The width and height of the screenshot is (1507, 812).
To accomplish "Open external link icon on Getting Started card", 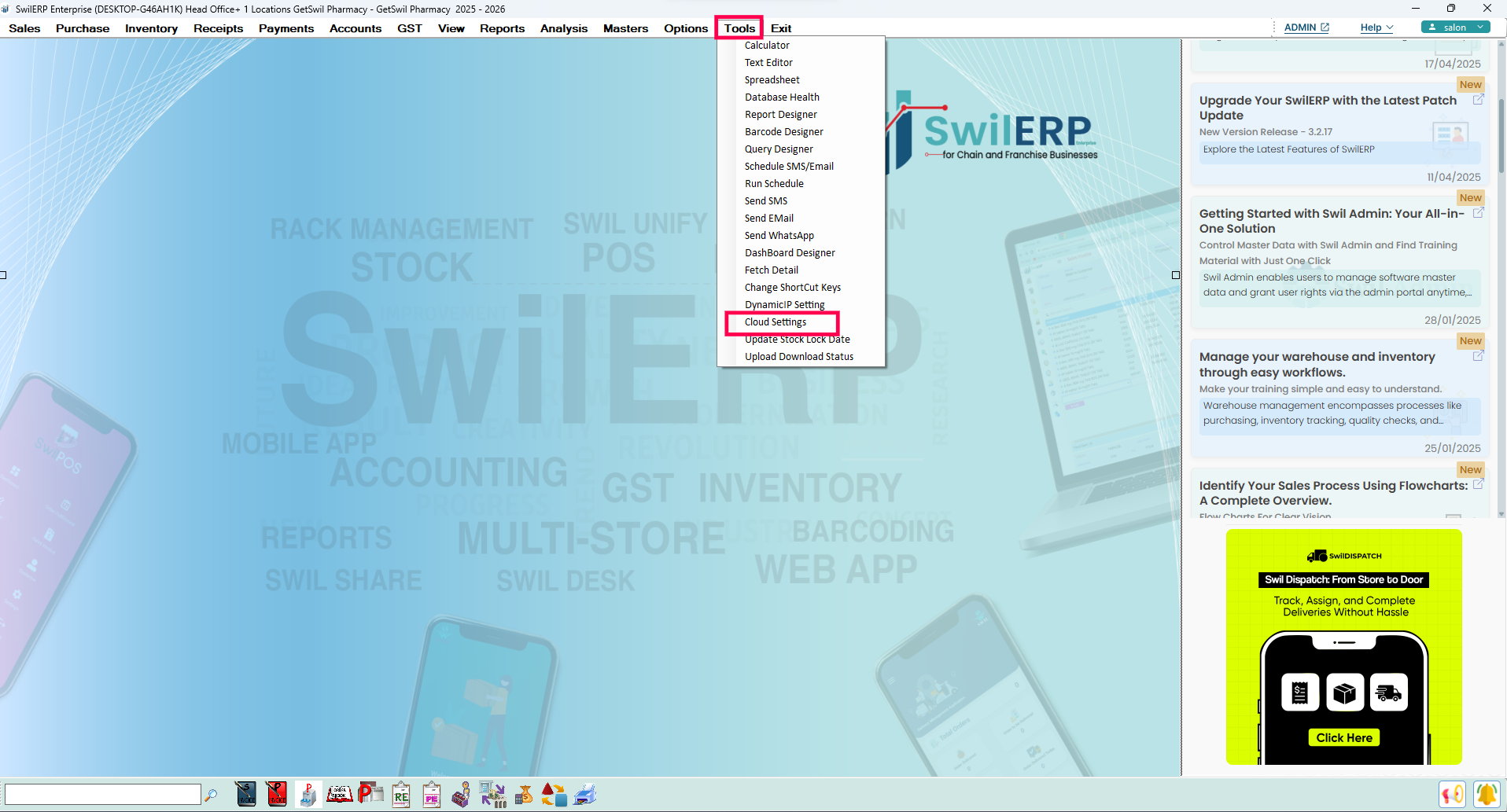I will (1478, 212).
